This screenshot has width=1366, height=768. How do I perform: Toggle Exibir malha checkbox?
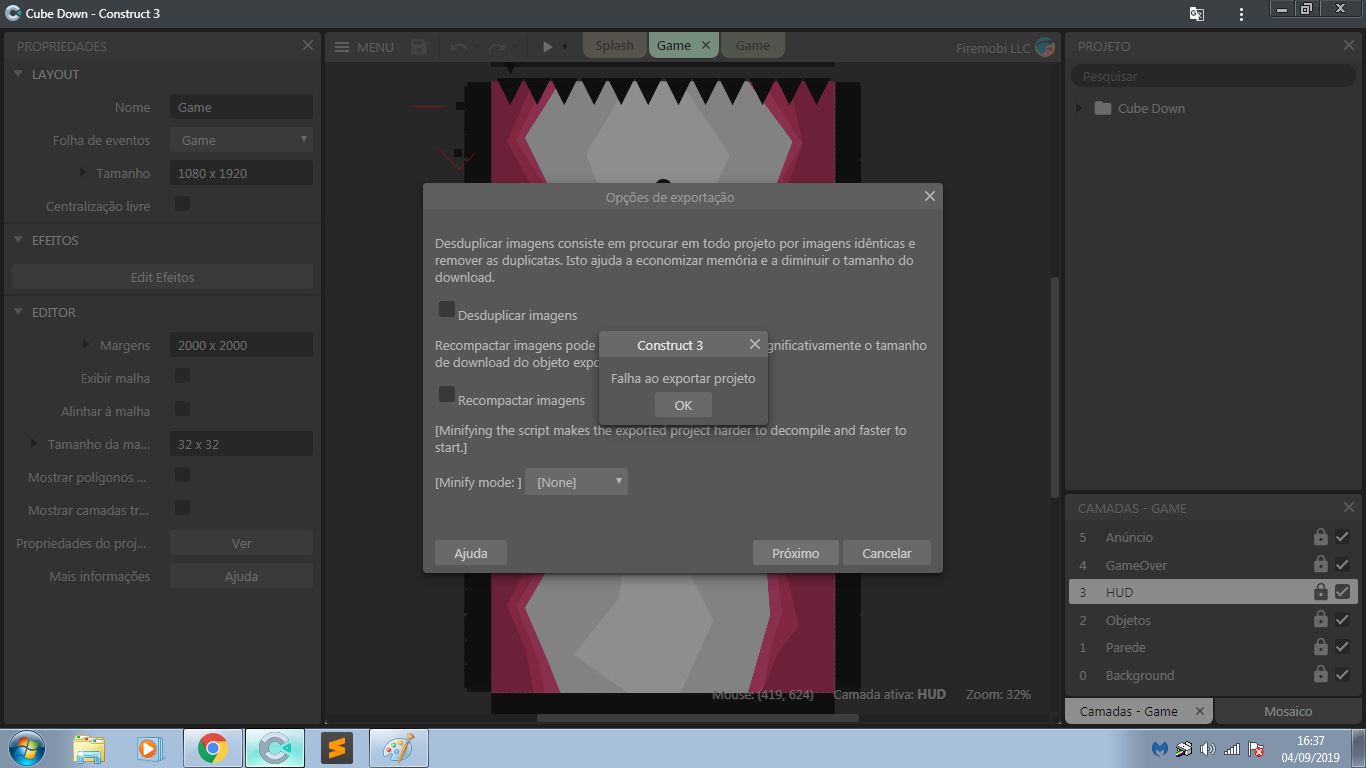tap(182, 376)
